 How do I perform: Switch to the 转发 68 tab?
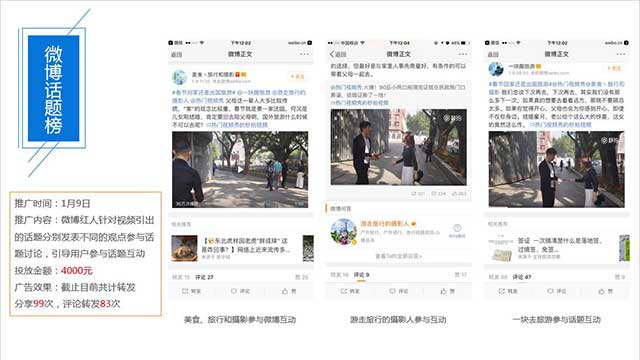(x=498, y=277)
